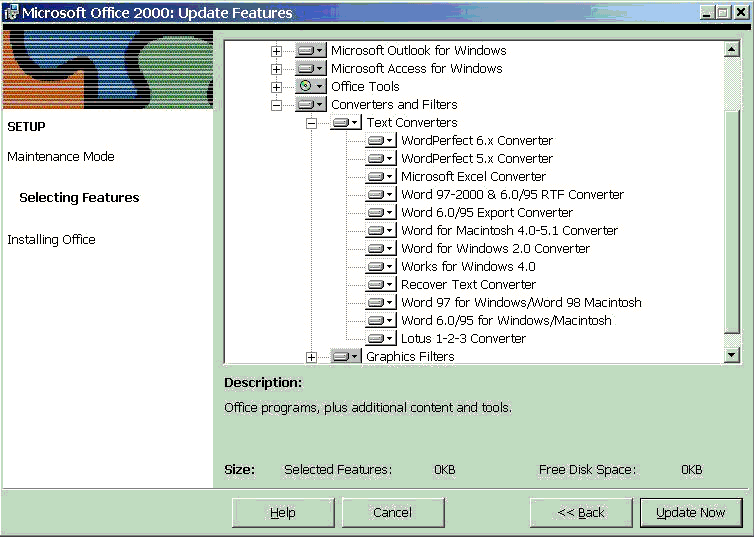
Task: Select Word for Macintosh 4.0-5.1 Converter entry
Action: click(509, 231)
